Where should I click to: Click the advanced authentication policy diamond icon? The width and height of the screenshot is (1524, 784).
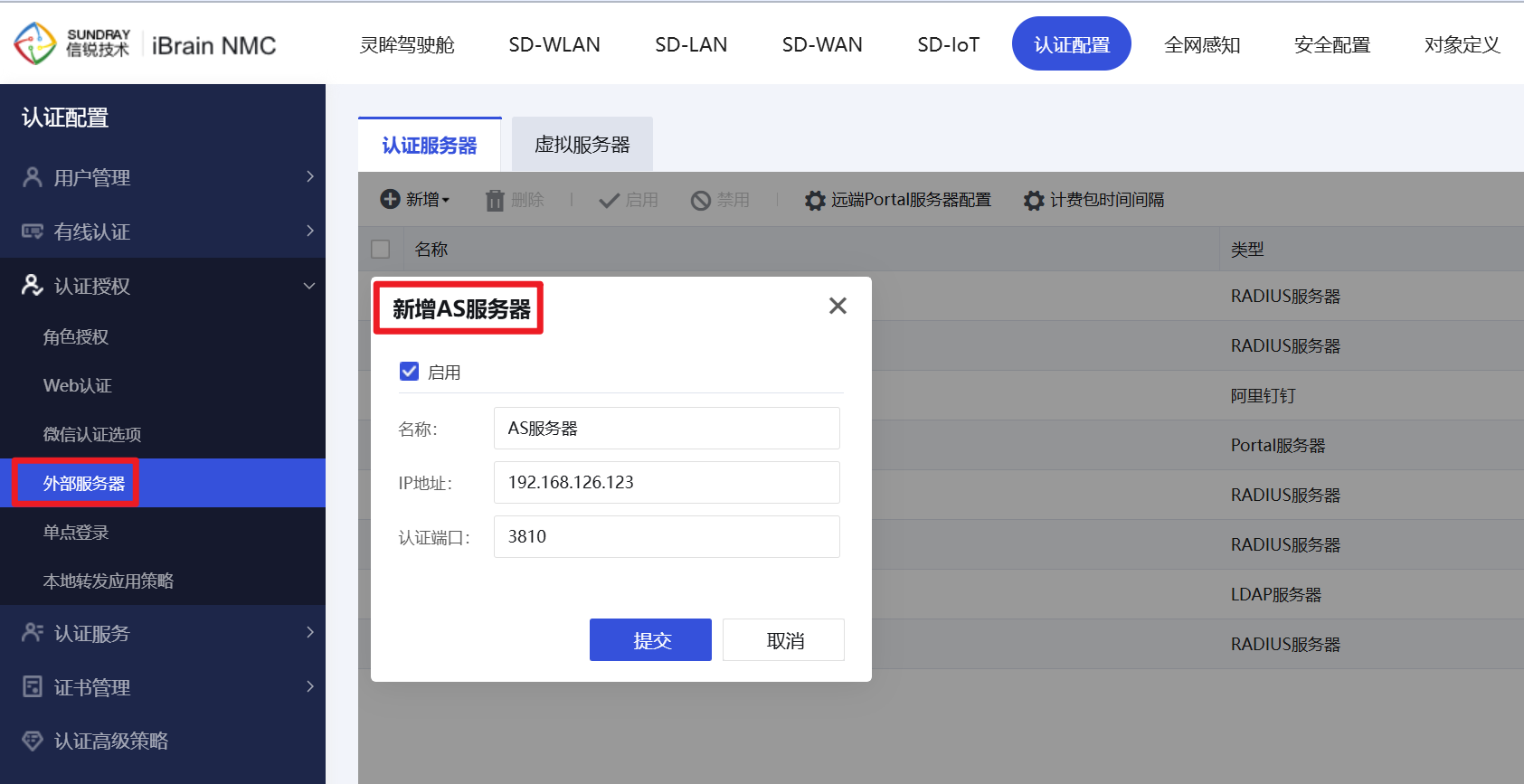pos(33,741)
